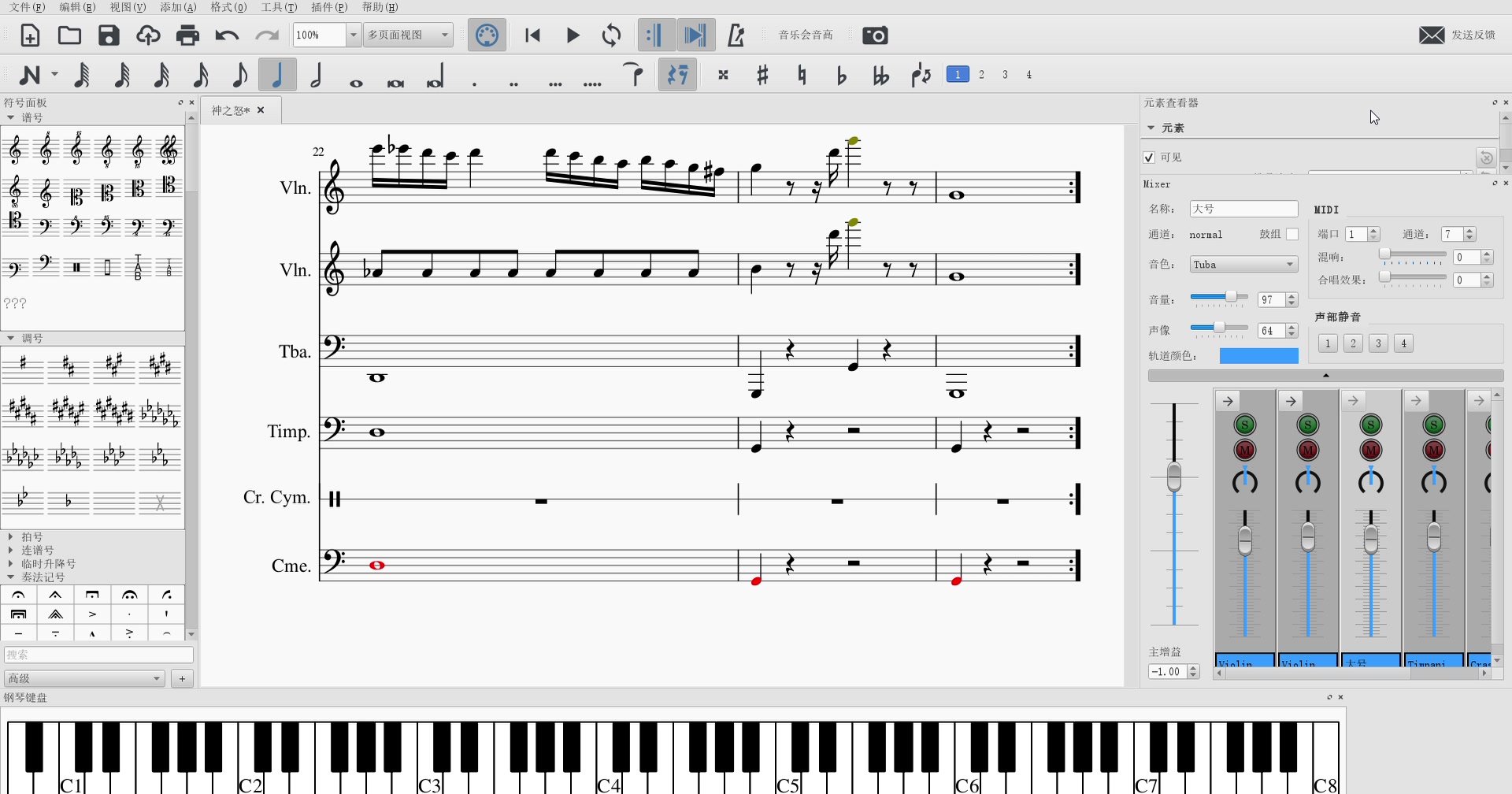
Task: Solo the first Violin mixer channel
Action: pos(1245,425)
